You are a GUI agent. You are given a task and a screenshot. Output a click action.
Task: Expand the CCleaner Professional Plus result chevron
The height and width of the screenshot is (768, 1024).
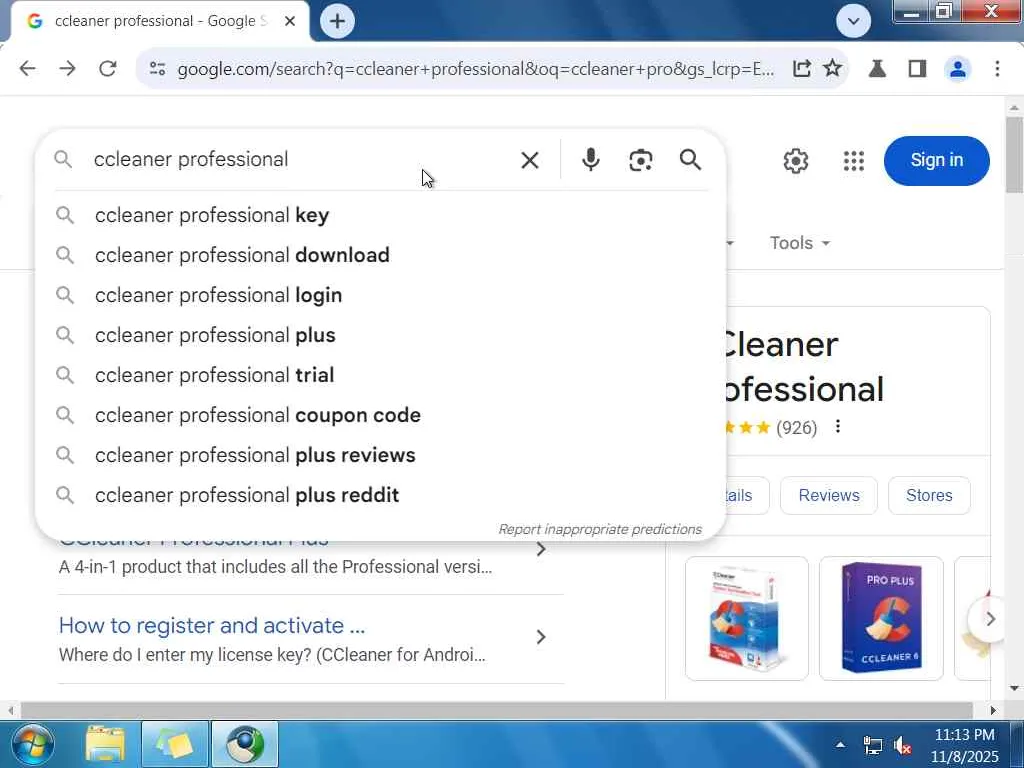(541, 550)
